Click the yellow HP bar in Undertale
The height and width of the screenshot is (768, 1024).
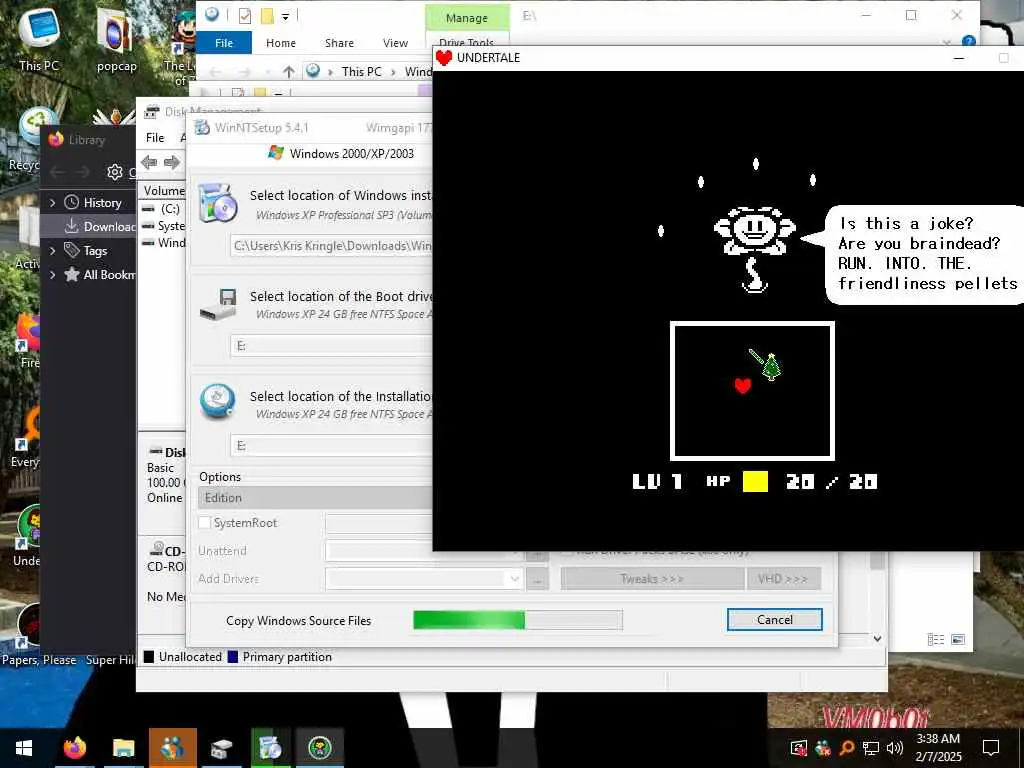(x=756, y=481)
